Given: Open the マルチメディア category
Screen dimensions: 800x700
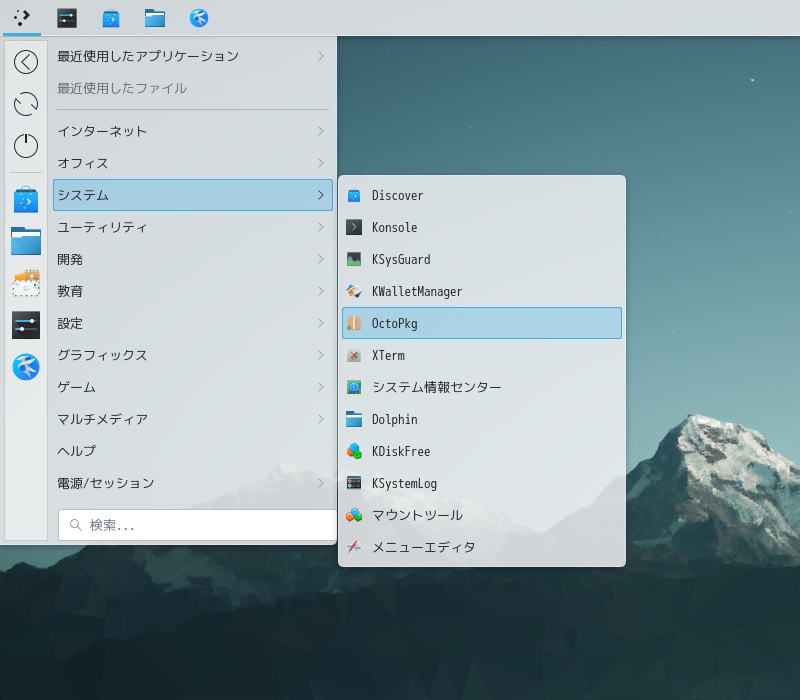Looking at the screenshot, I should (193, 419).
